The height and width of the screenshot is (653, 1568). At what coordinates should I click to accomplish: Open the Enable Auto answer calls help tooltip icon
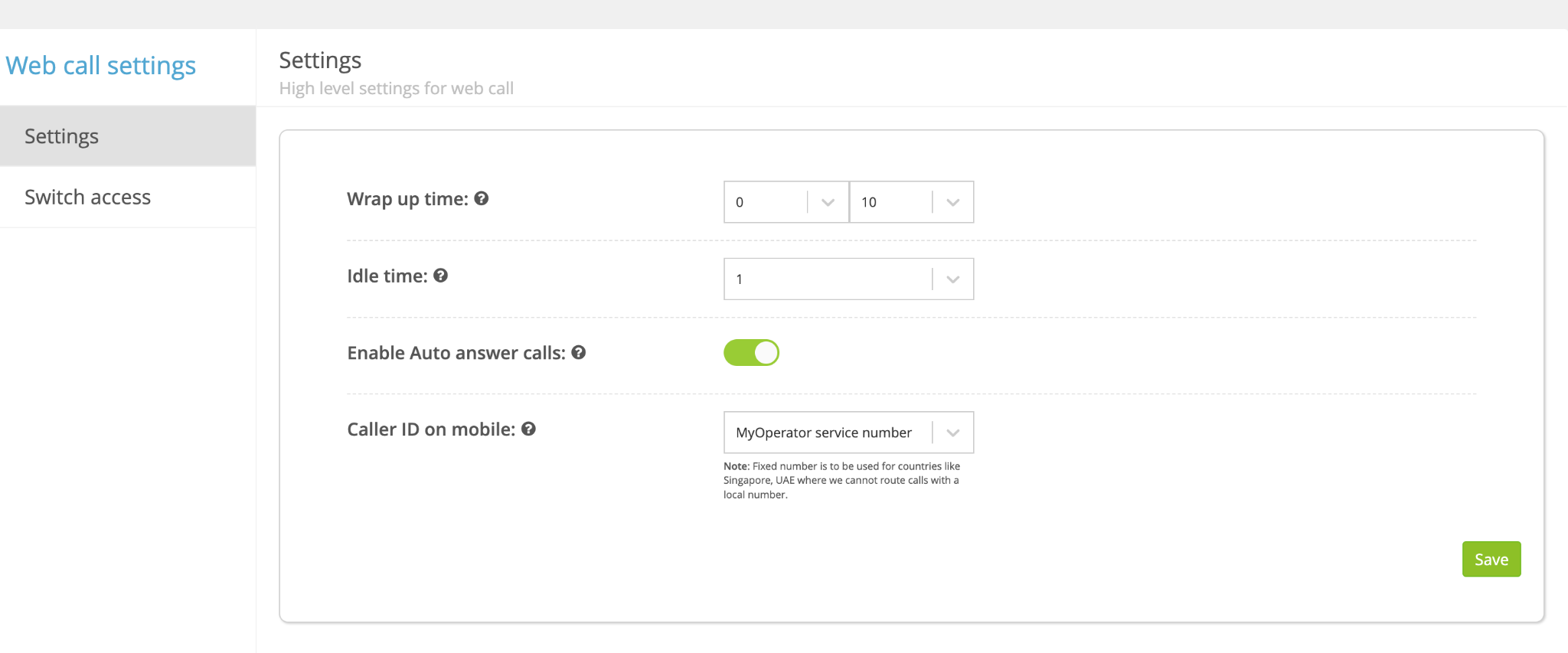point(579,352)
